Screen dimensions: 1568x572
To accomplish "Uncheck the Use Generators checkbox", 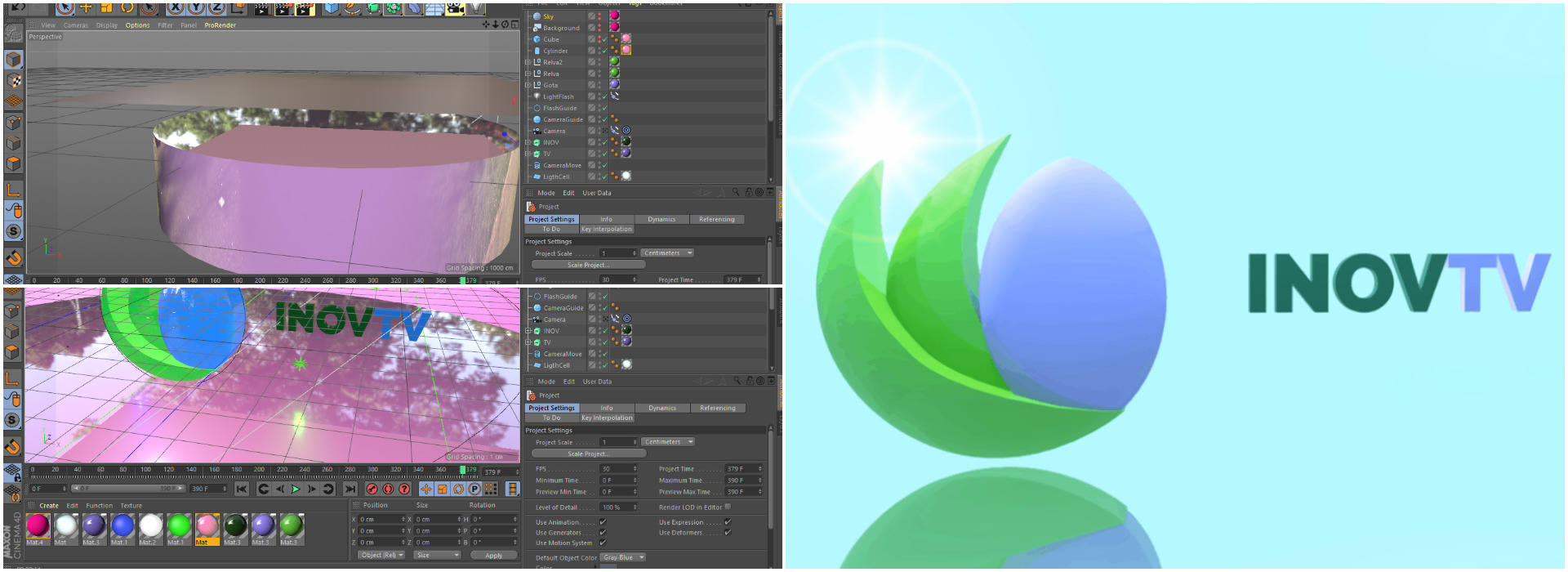I will pos(603,533).
